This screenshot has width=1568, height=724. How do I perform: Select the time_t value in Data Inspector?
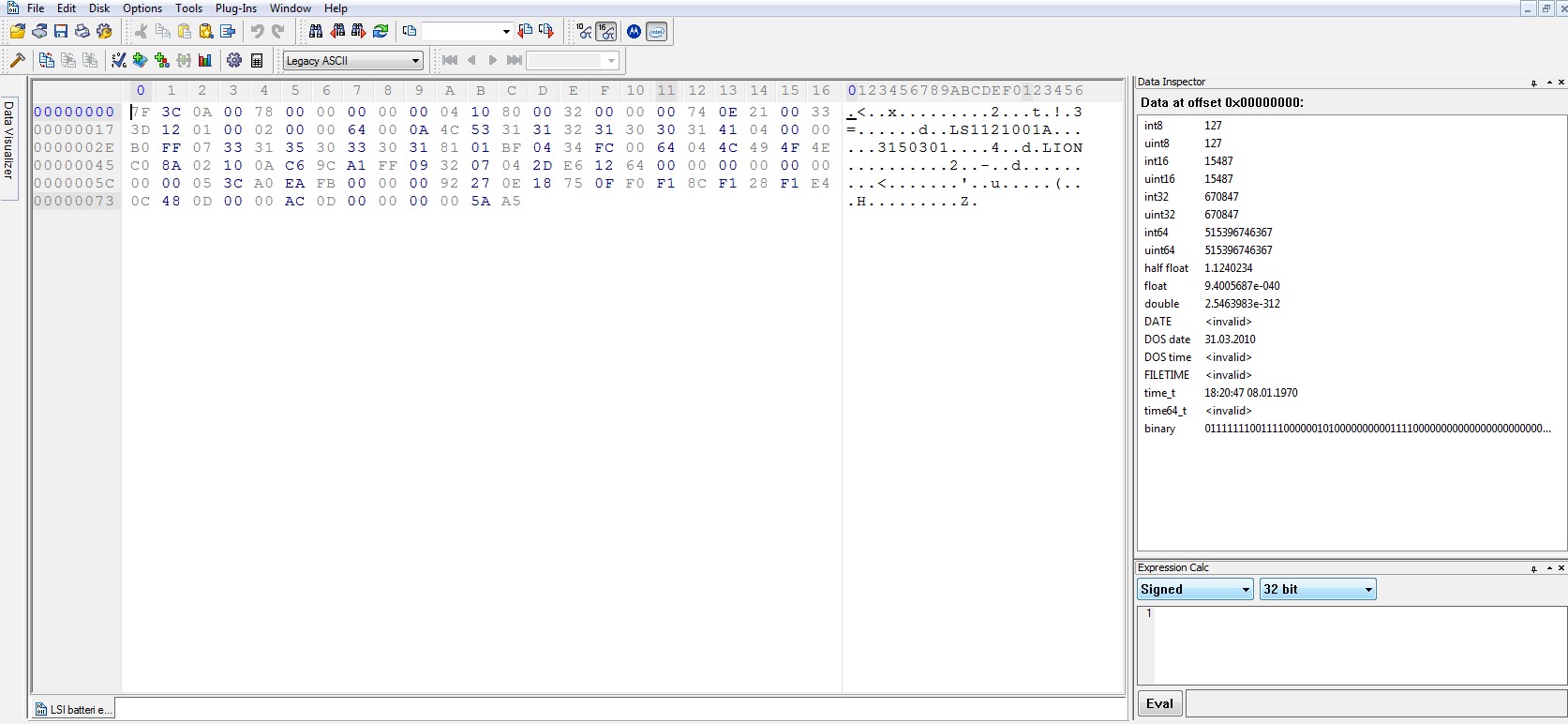[1251, 393]
